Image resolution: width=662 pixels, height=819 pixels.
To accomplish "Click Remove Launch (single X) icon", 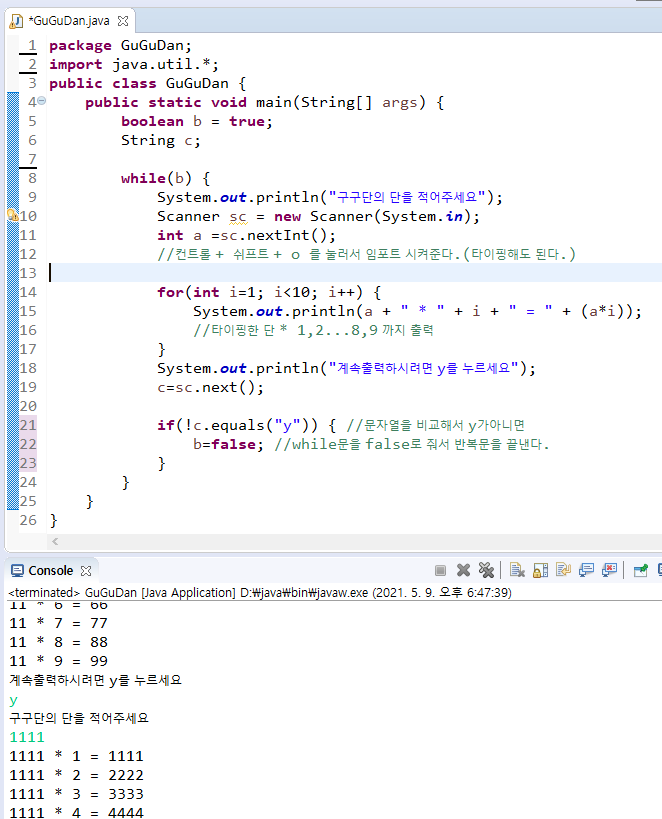I will pyautogui.click(x=463, y=570).
